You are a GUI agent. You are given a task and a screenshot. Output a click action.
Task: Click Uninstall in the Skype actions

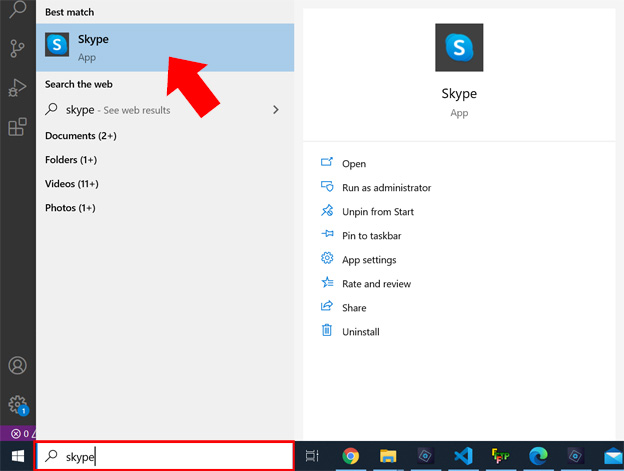pyautogui.click(x=360, y=332)
